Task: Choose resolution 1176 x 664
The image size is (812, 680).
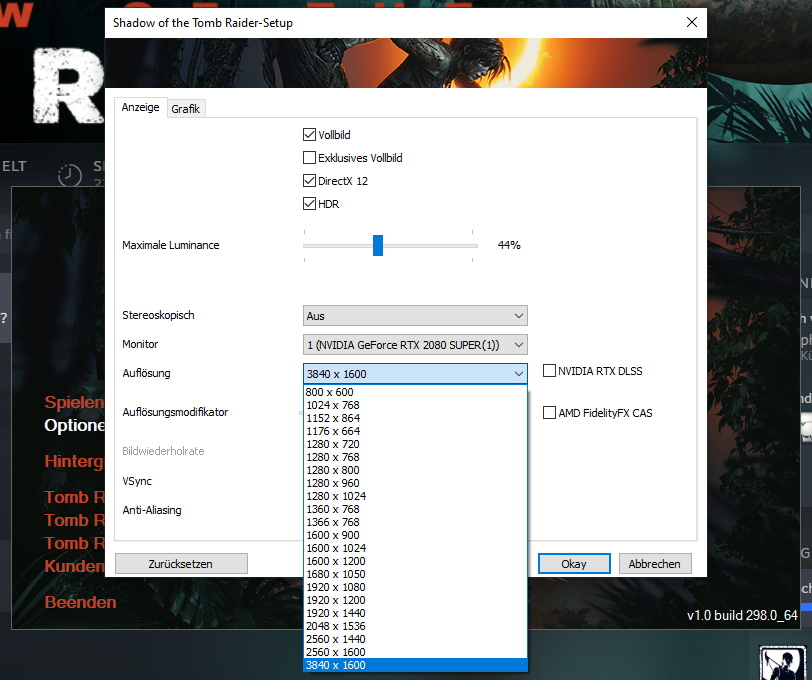Action: pyautogui.click(x=415, y=431)
